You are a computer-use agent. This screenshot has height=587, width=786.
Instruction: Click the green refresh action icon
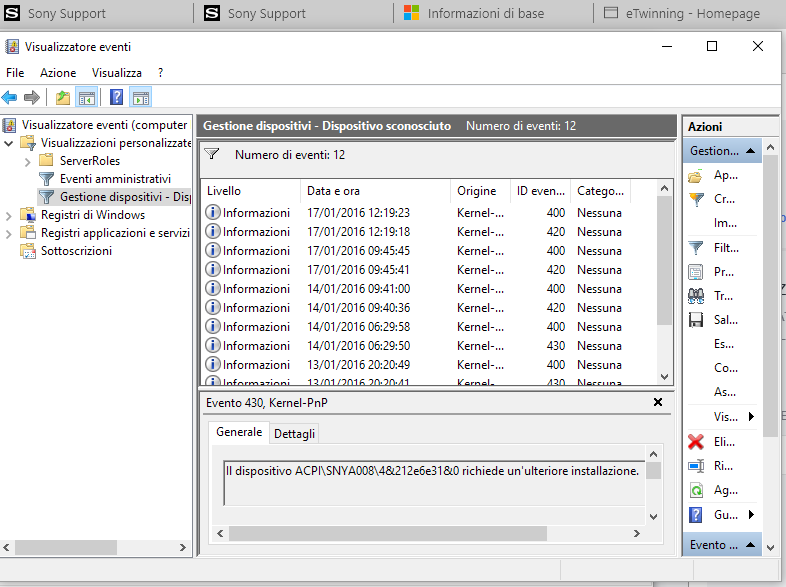coord(696,490)
